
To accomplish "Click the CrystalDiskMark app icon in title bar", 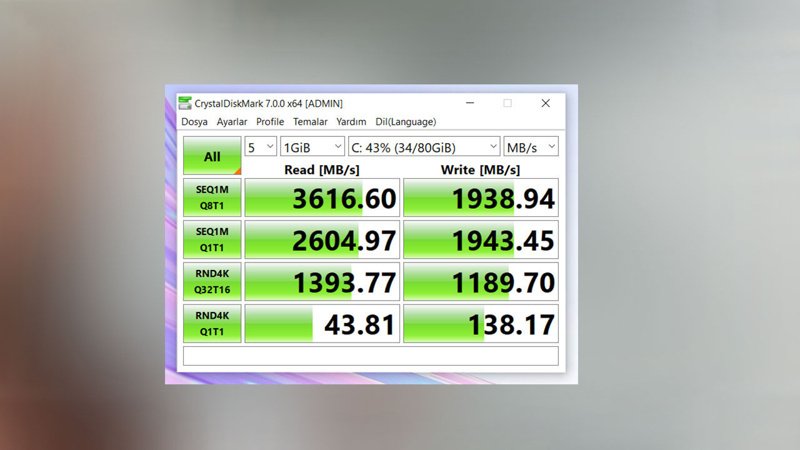I will pos(185,103).
